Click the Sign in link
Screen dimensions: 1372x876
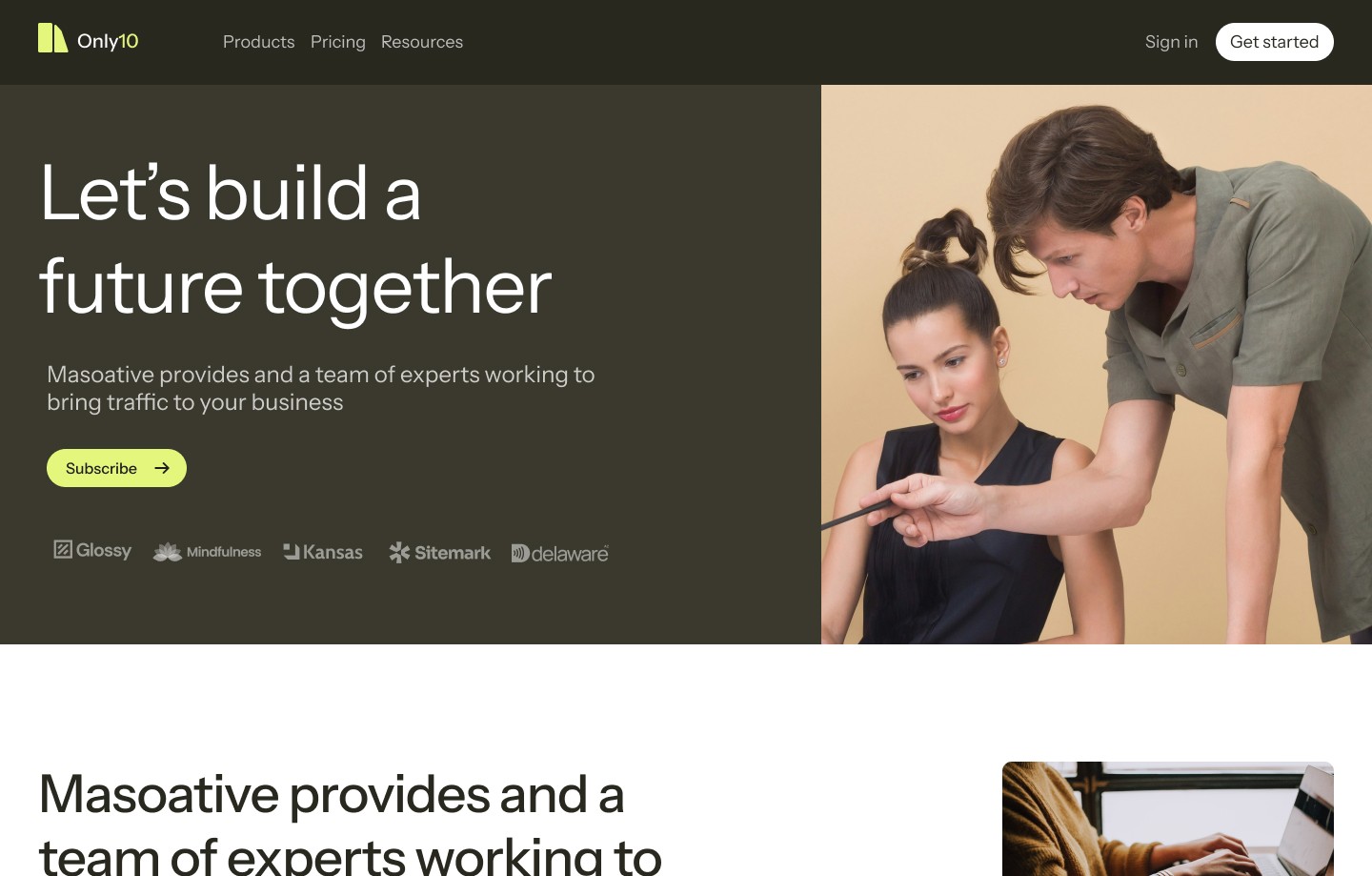coord(1171,42)
